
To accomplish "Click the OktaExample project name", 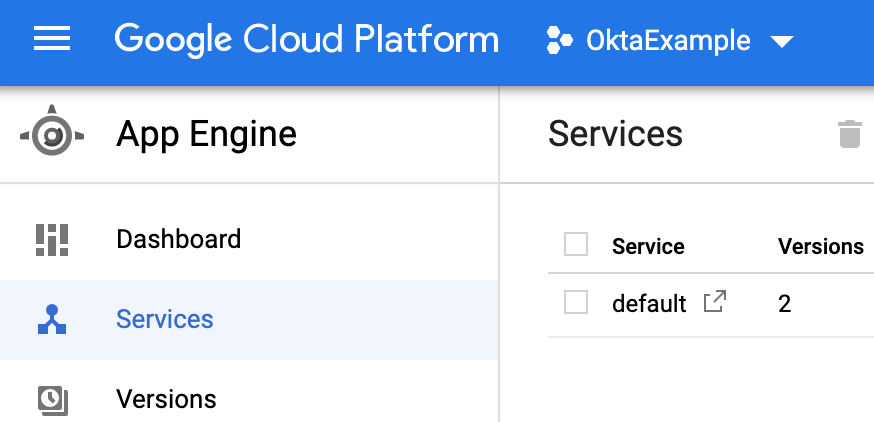I will coord(668,41).
